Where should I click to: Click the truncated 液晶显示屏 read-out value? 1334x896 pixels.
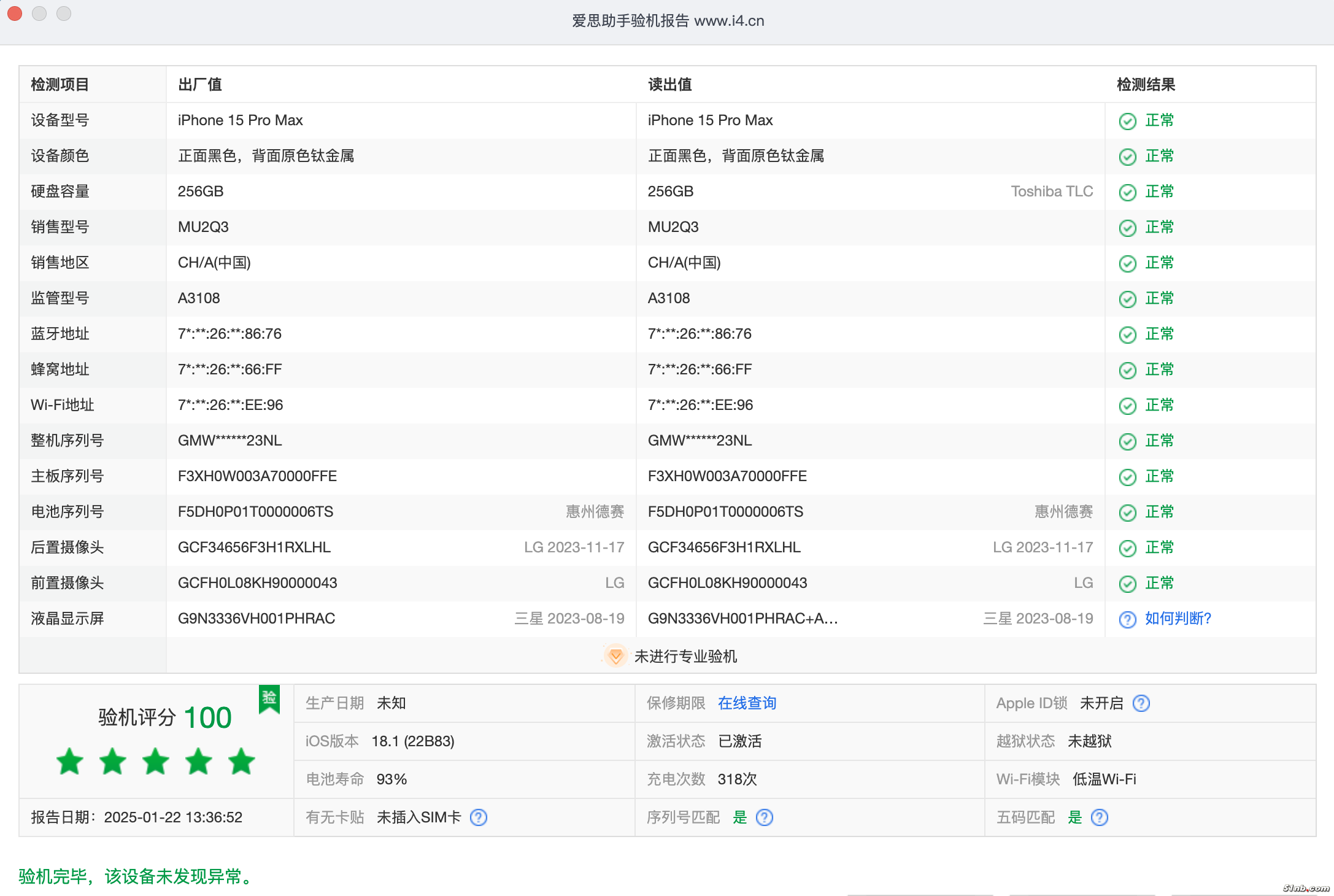click(x=742, y=619)
